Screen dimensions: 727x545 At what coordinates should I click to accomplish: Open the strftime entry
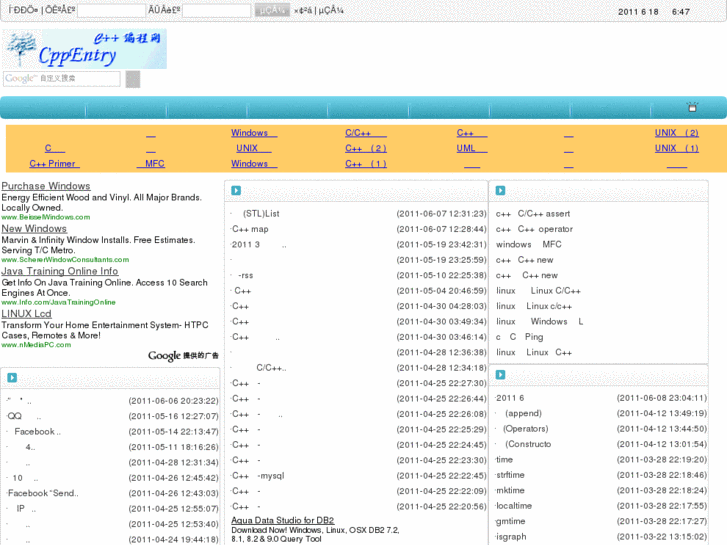(510, 475)
